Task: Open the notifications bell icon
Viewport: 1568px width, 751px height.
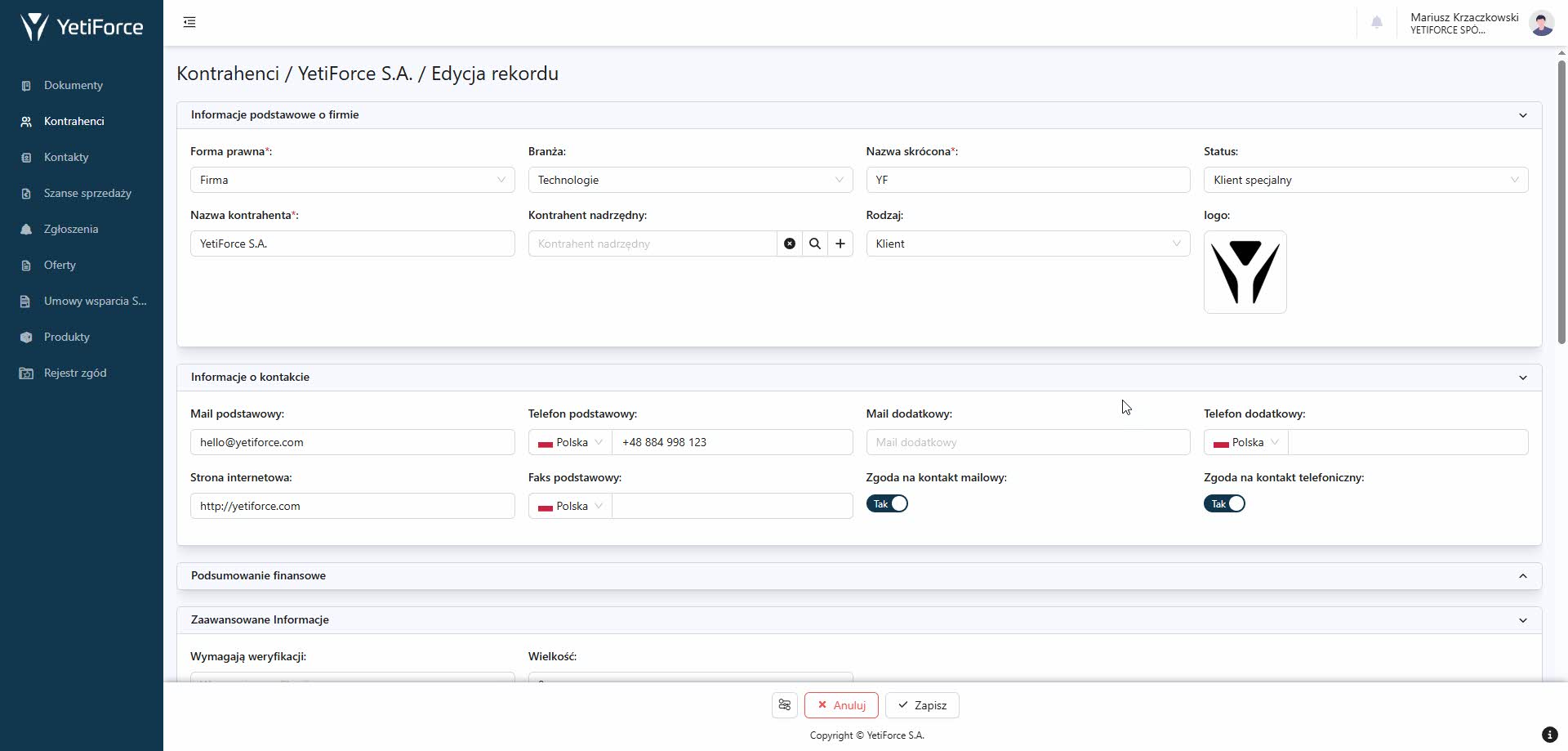Action: pyautogui.click(x=1376, y=23)
